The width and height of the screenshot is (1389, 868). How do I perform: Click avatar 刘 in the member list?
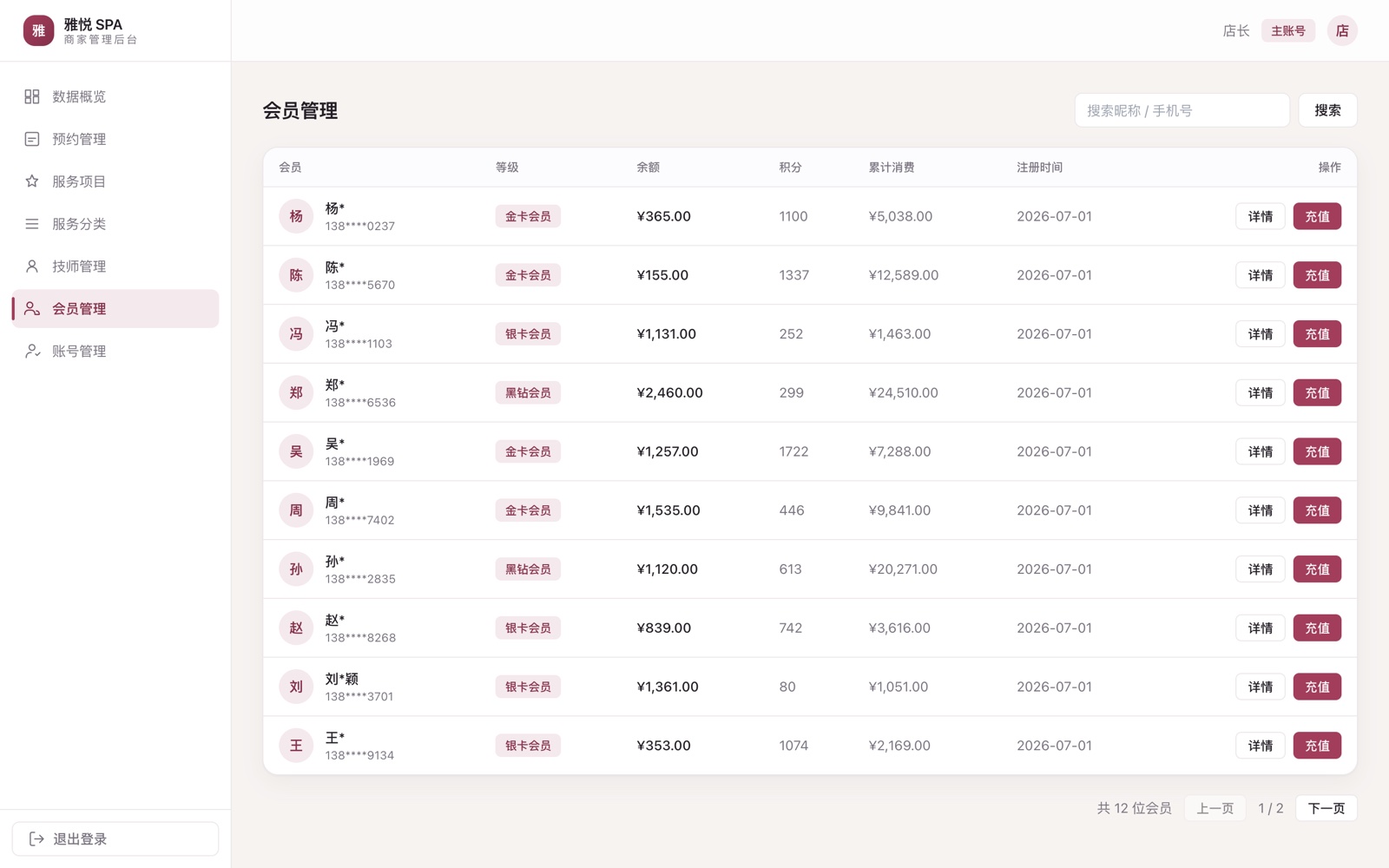[x=296, y=687]
